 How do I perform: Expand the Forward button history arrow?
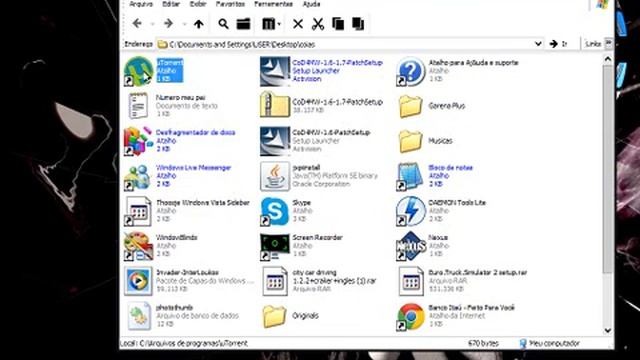pyautogui.click(x=184, y=24)
